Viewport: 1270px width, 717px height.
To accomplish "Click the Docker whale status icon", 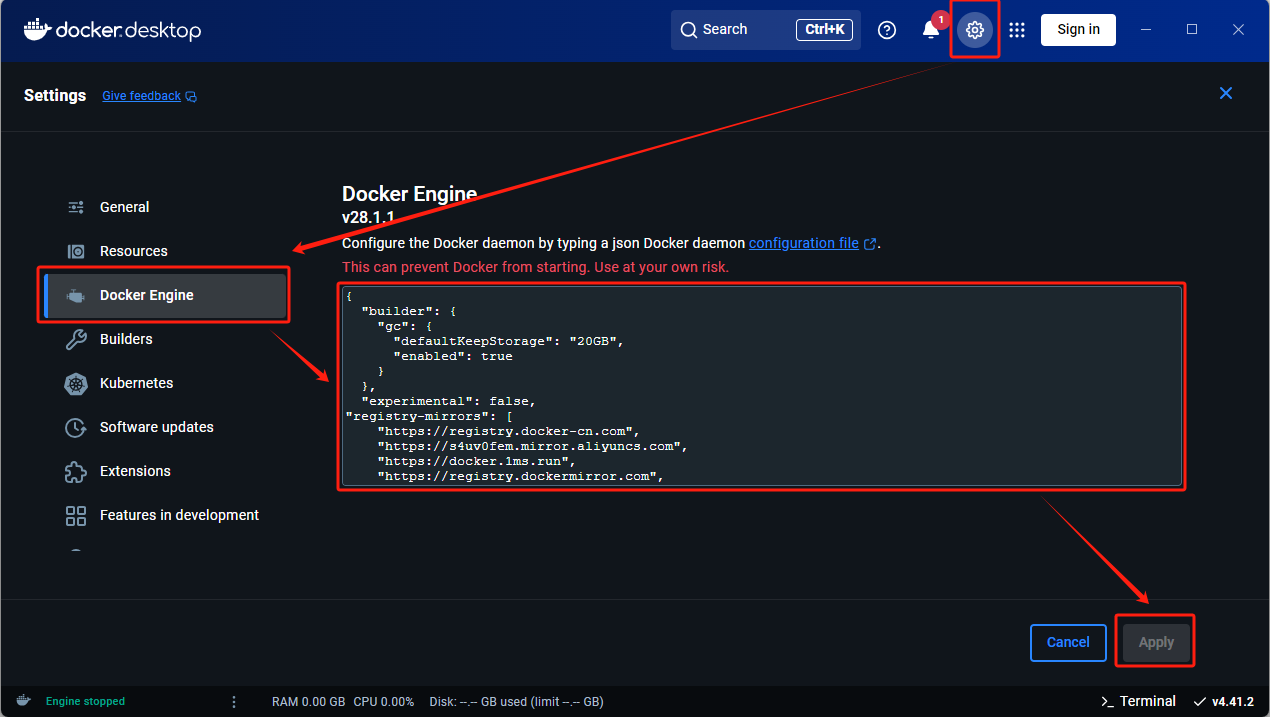I will [x=23, y=701].
